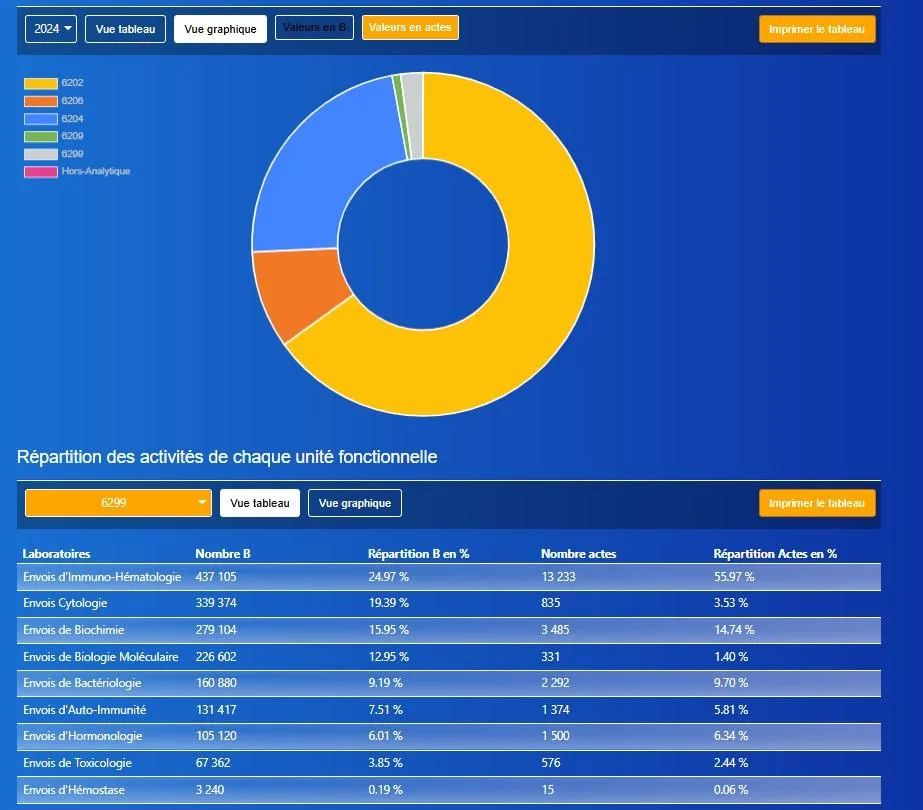Click the Nombre B column header
The width and height of the screenshot is (923, 810).
click(223, 553)
